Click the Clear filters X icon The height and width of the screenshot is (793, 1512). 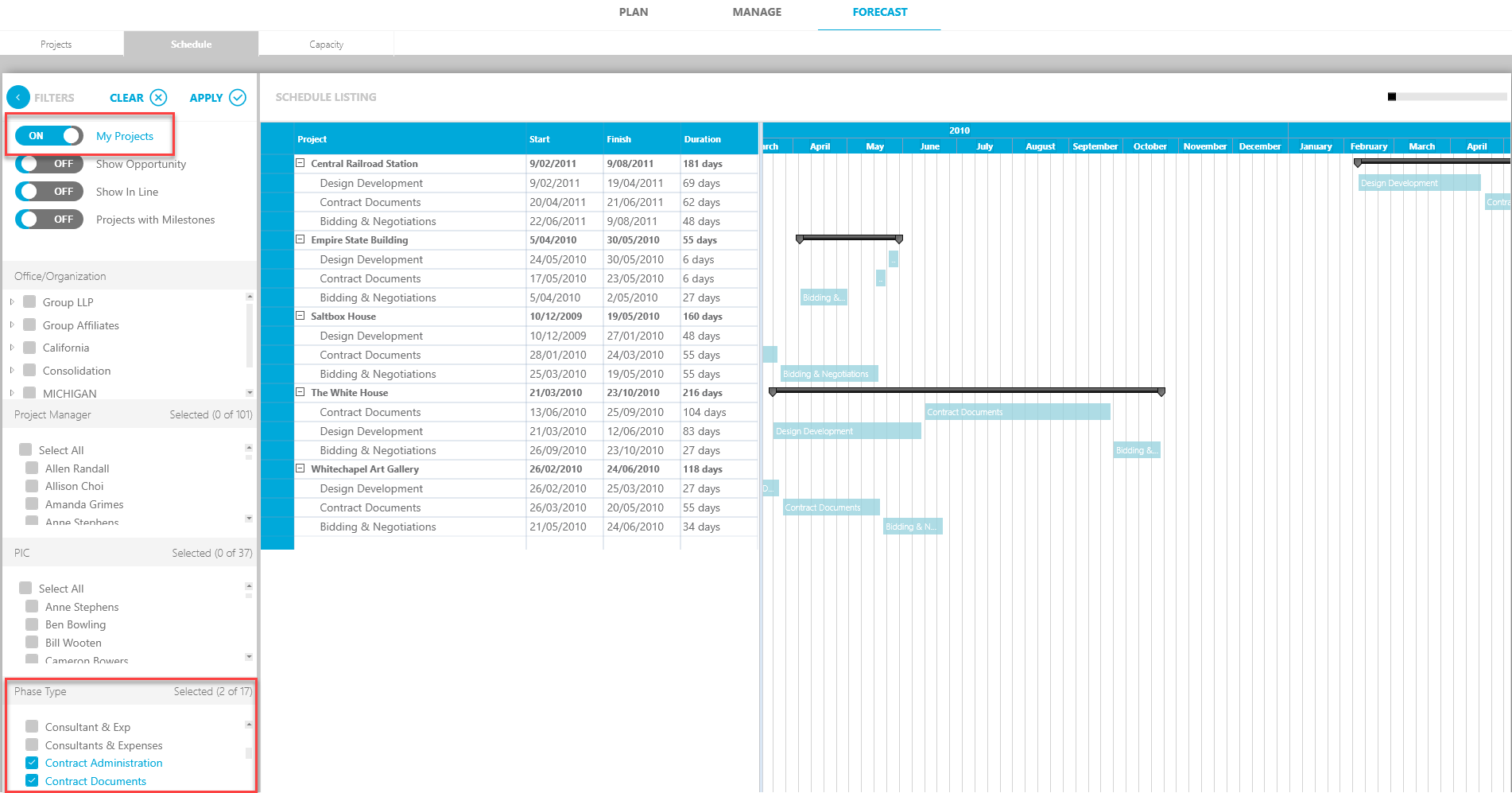pos(159,97)
